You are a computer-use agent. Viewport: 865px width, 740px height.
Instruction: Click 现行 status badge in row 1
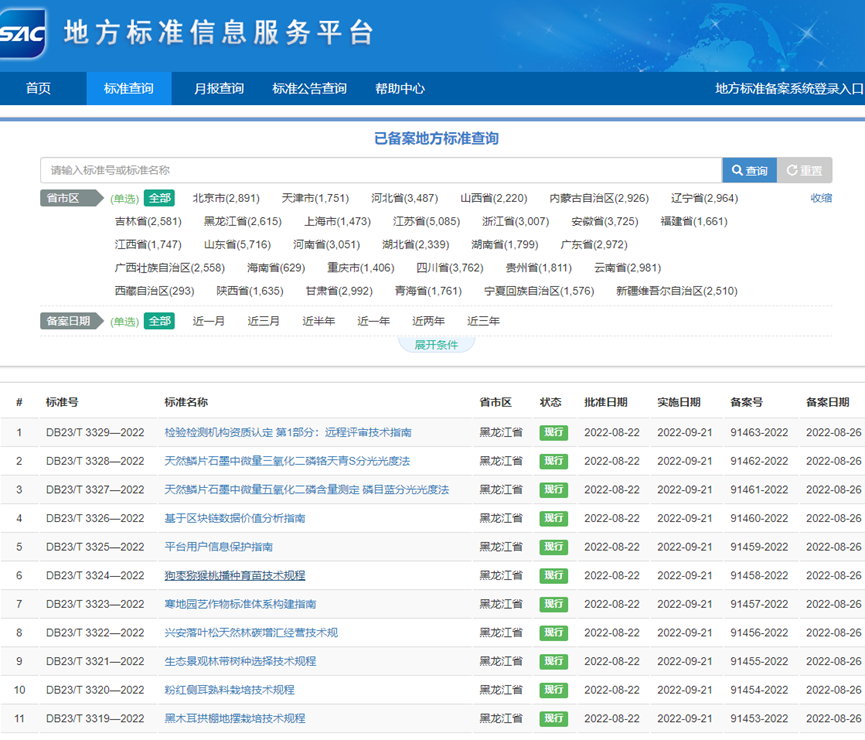pyautogui.click(x=553, y=433)
